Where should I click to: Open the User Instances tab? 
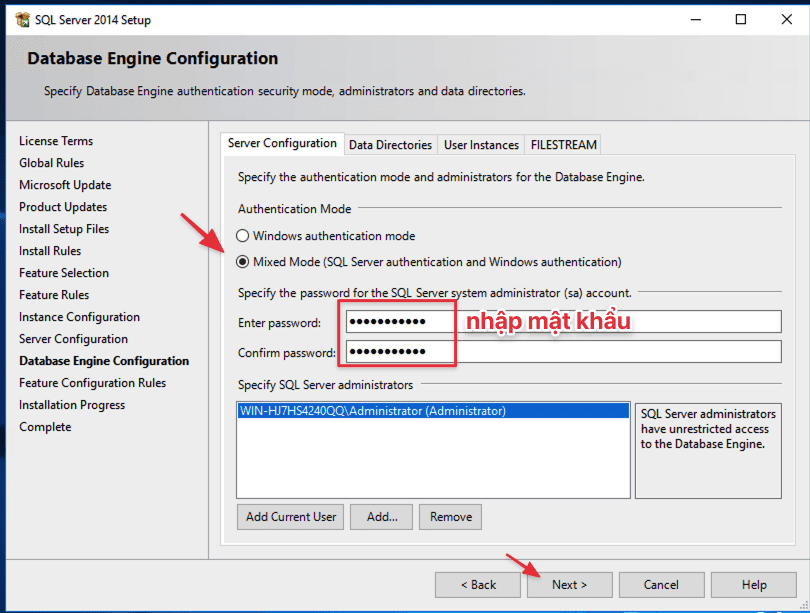pyautogui.click(x=481, y=145)
